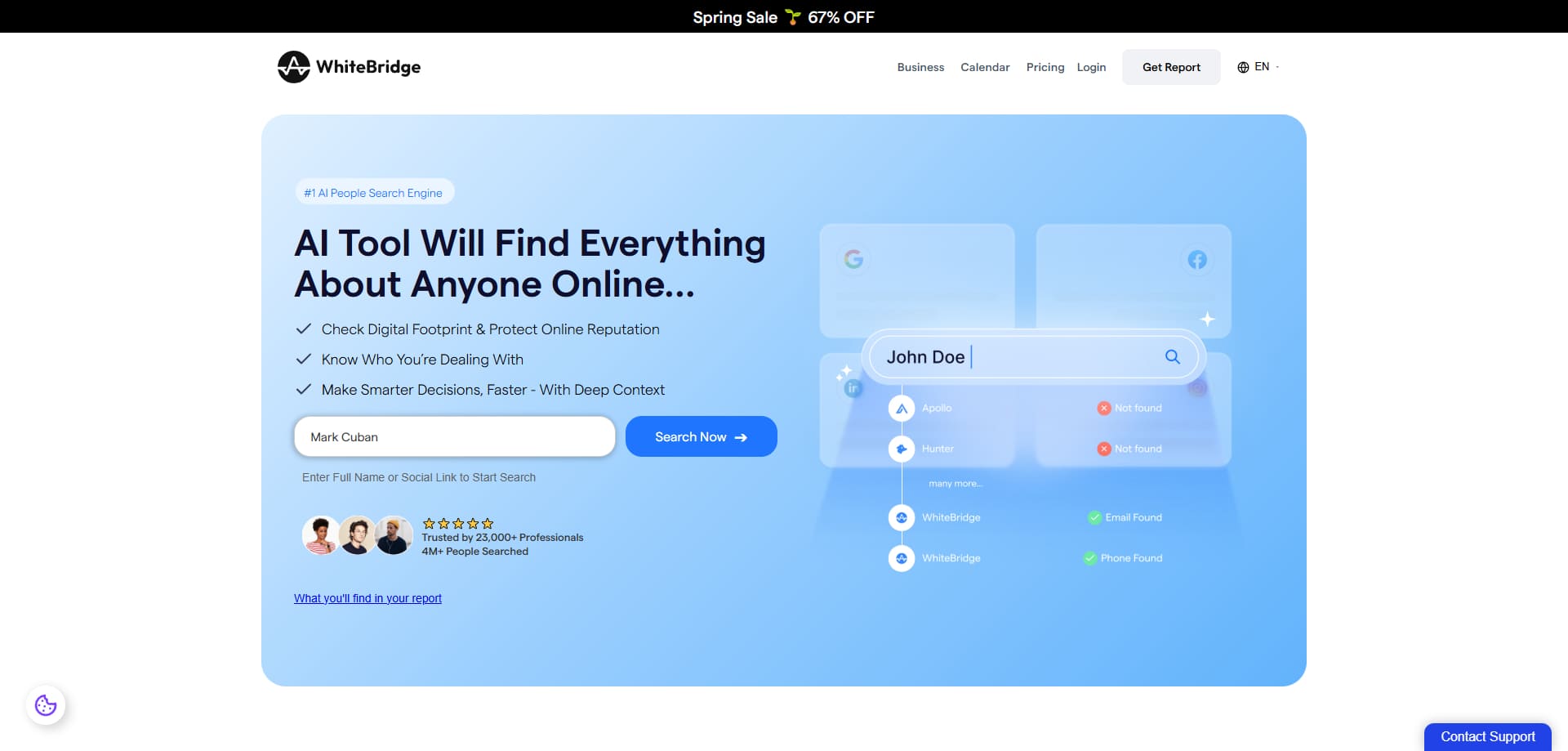Click the WhiteBridge logo icon
Screen dimensions: 1568x751
click(x=294, y=67)
